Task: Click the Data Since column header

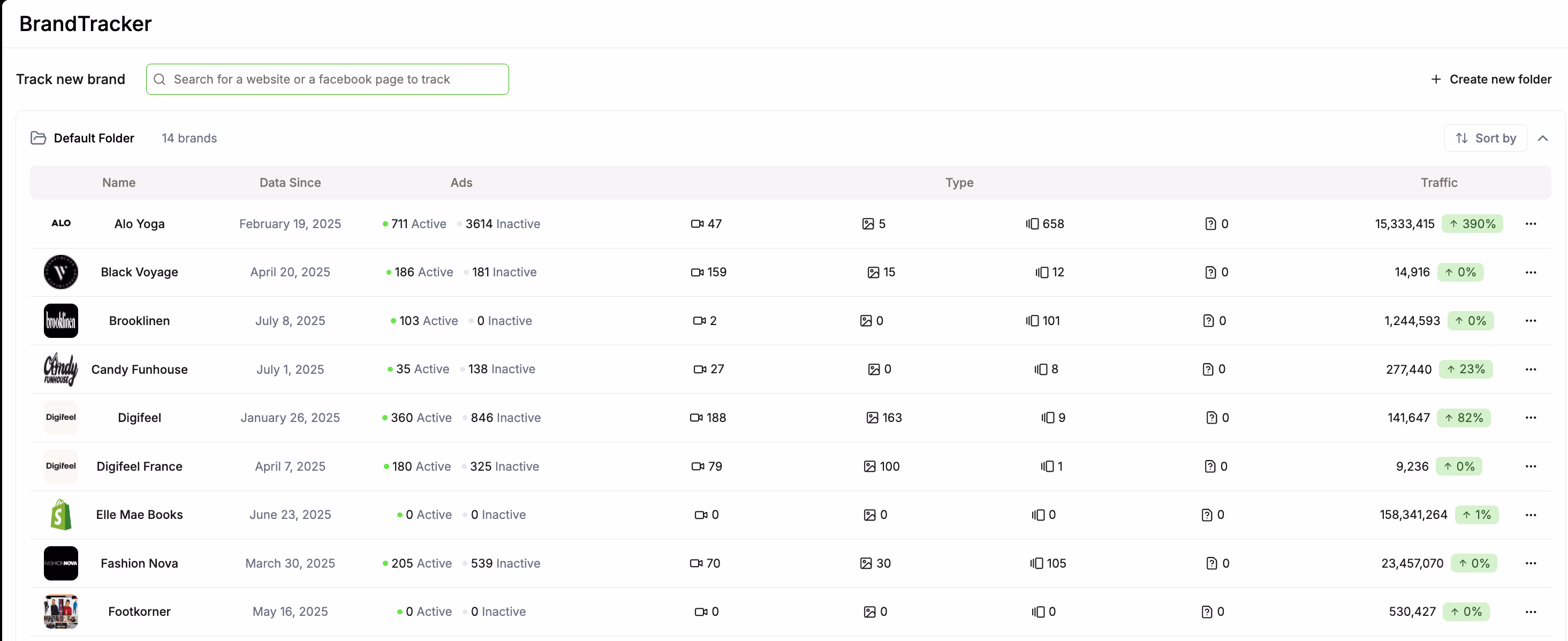Action: [290, 183]
